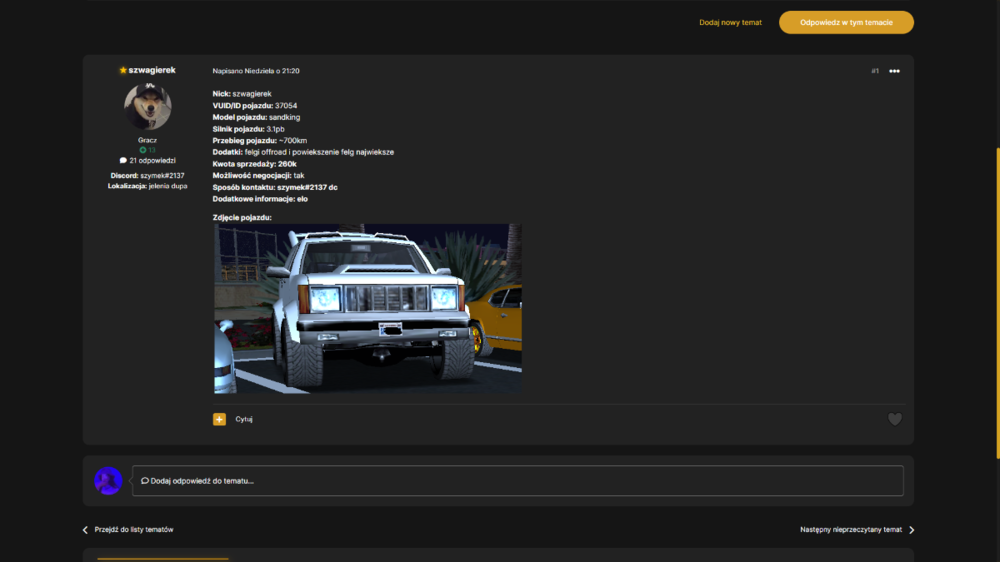
Task: Click the left chevron before Przejdź do listy tematów
Action: coord(85,529)
